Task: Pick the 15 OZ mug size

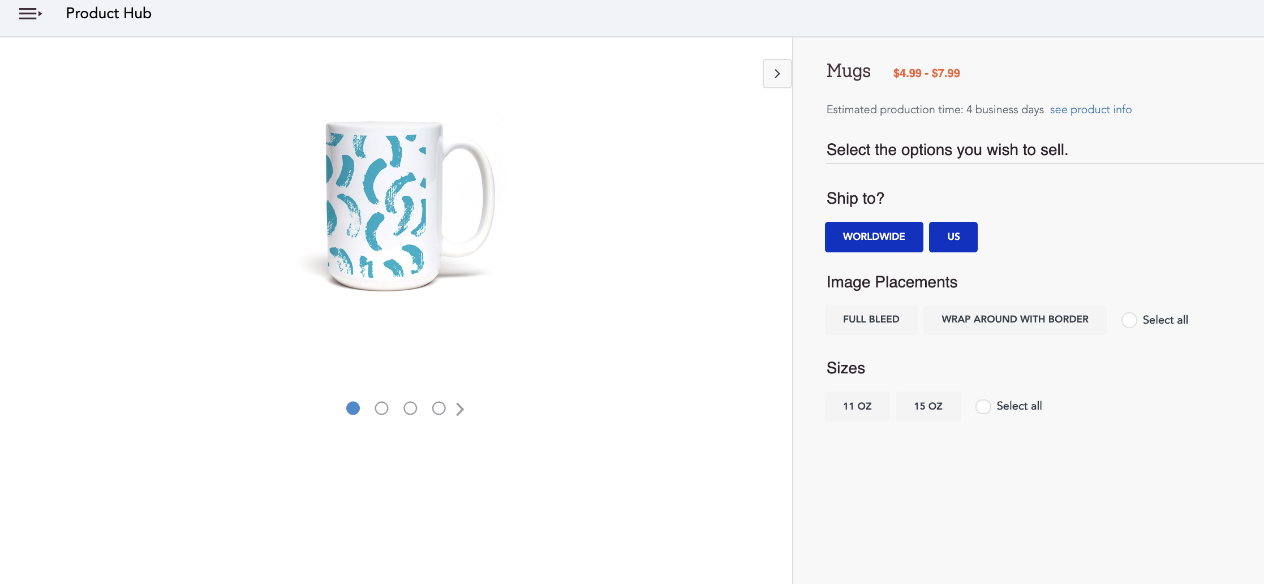Action: (x=928, y=406)
